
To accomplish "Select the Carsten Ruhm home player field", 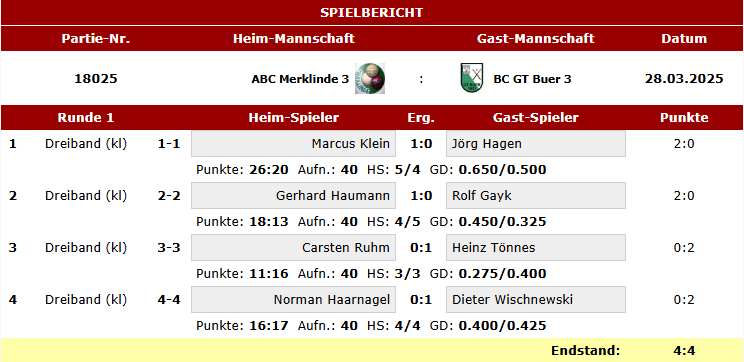I will (293, 248).
